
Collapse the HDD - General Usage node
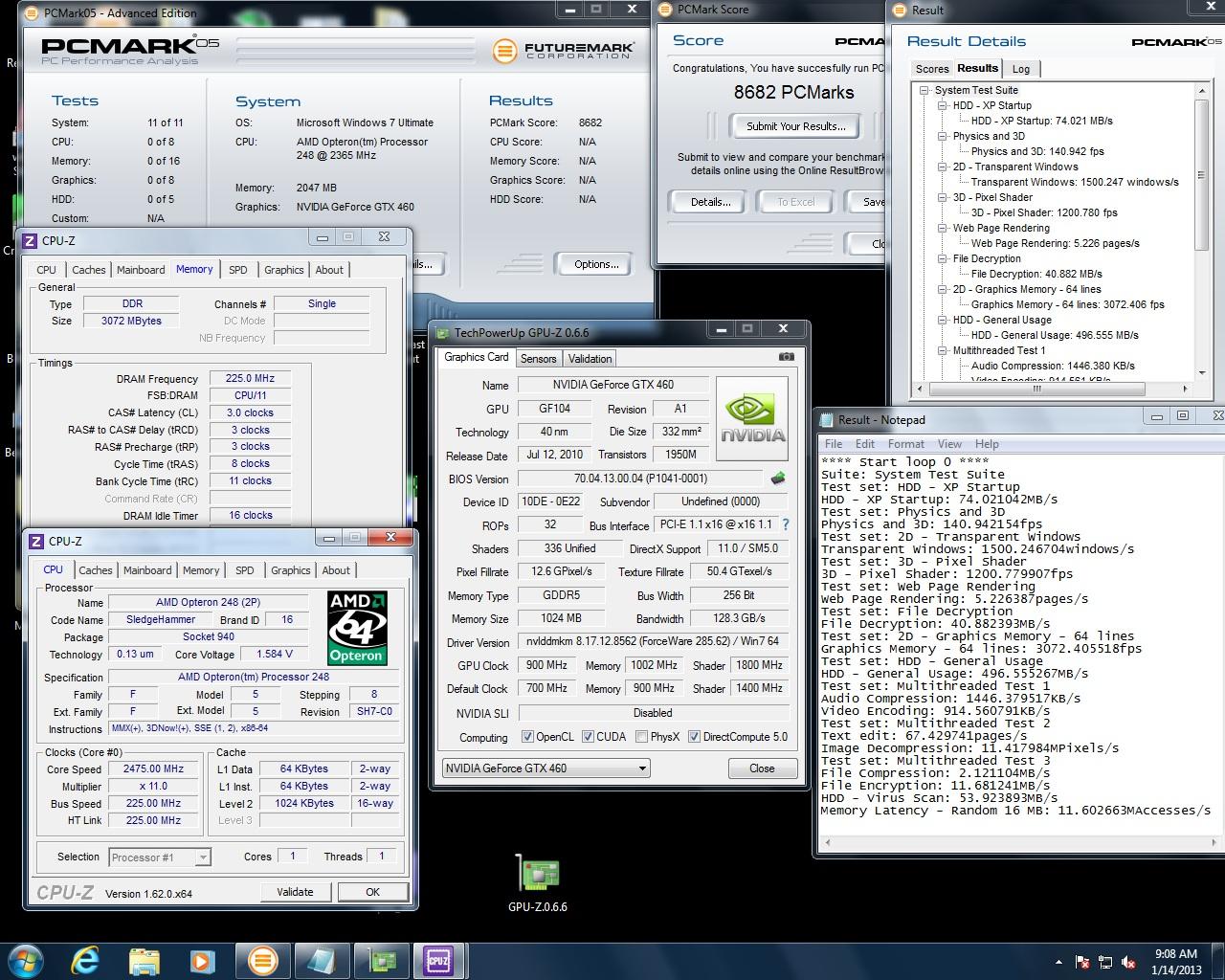(943, 321)
